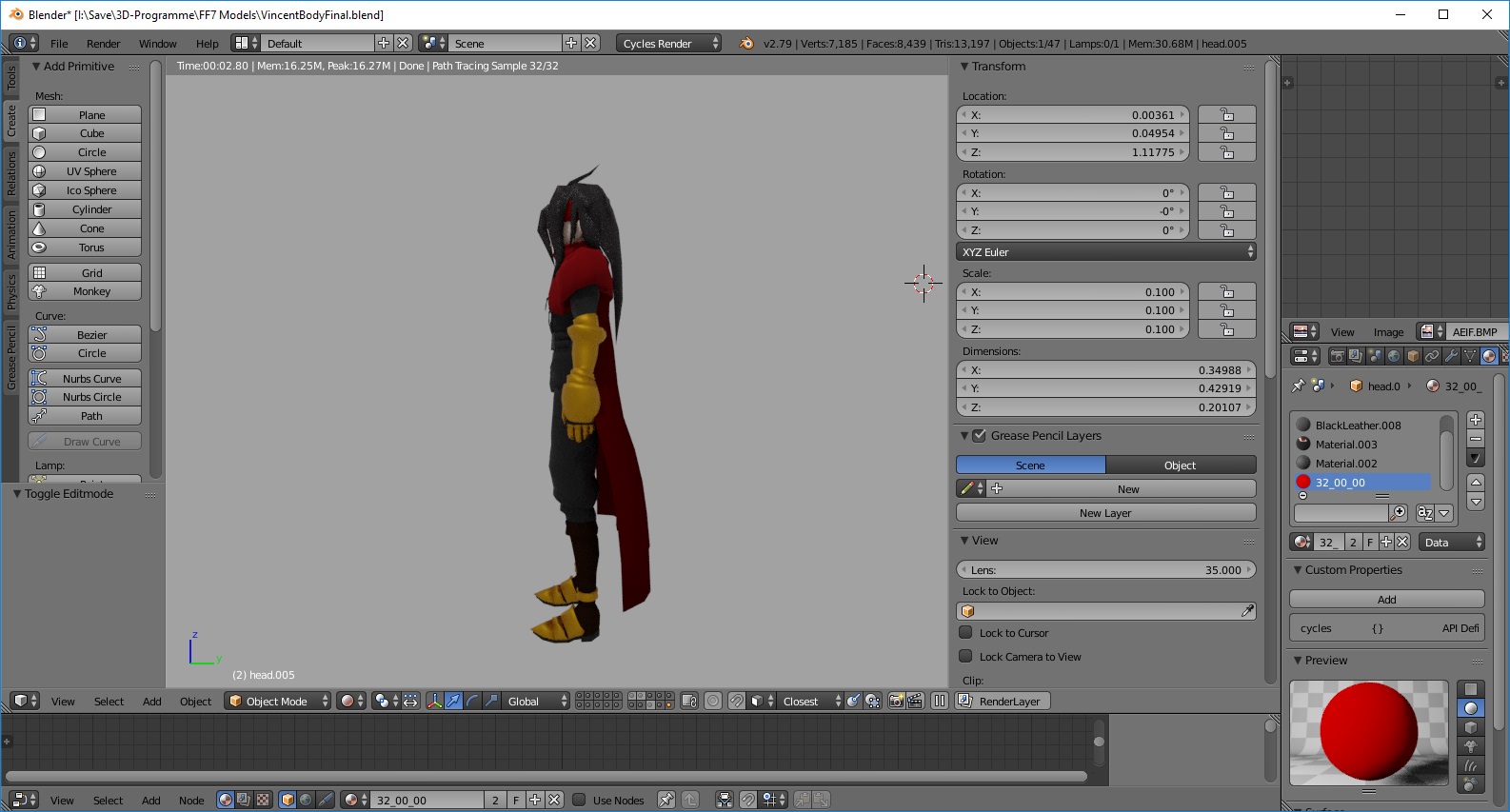Open the XYZ Euler rotation mode dropdown
The height and width of the screenshot is (812, 1510).
[x=1106, y=252]
